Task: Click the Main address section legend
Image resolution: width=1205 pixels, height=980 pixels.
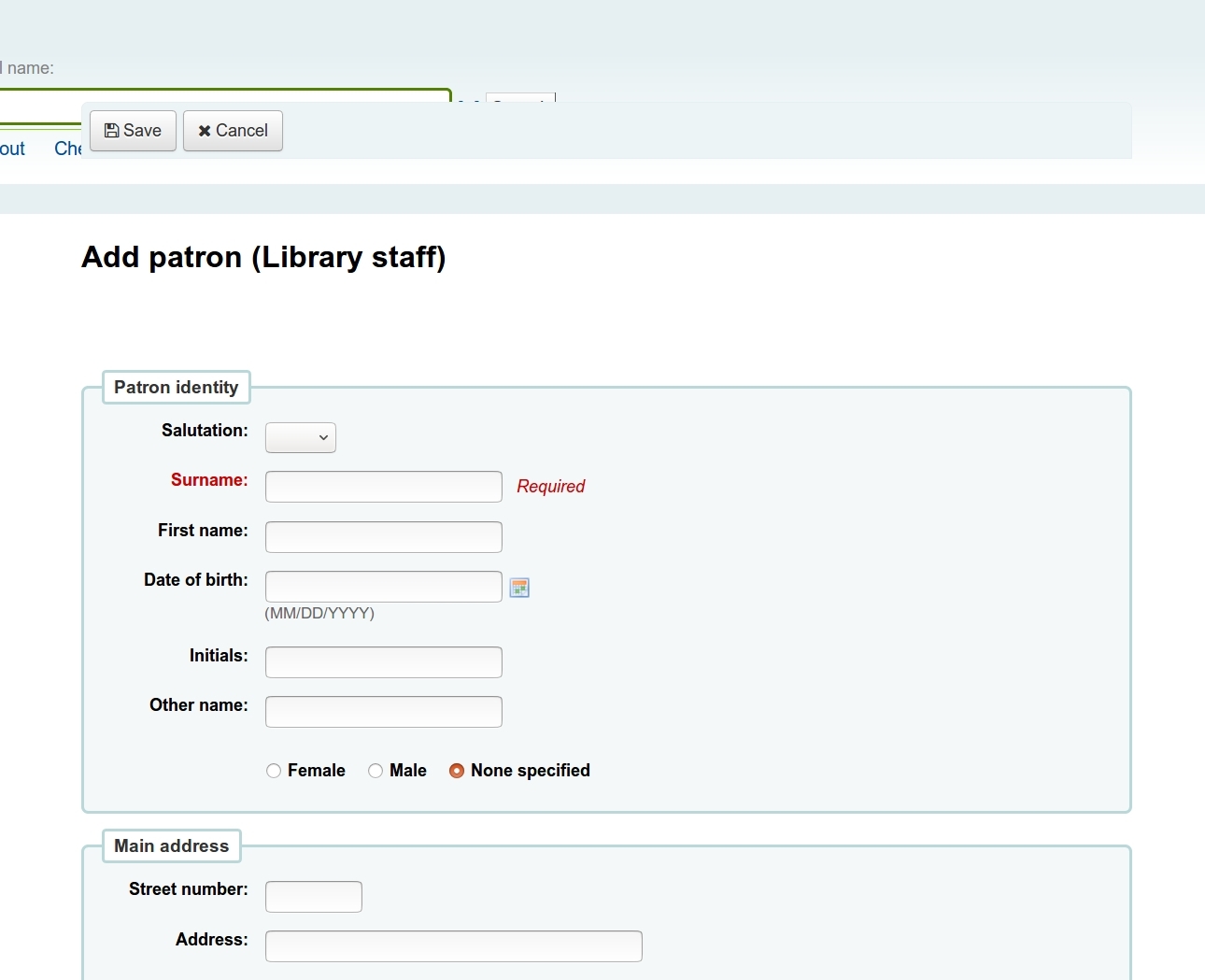Action: coord(171,846)
